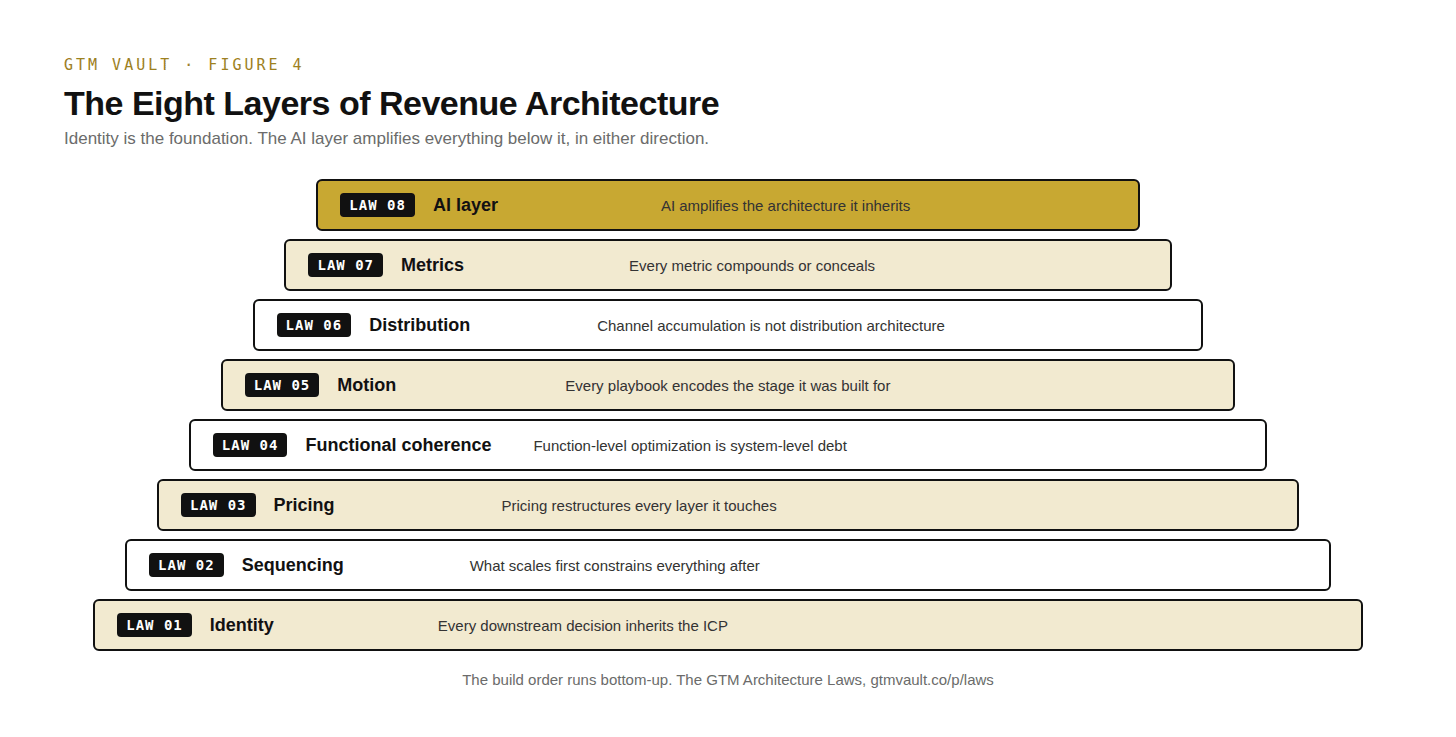Select the 'Sequencing' heading
Screen dimensions: 1456x737
(x=292, y=565)
